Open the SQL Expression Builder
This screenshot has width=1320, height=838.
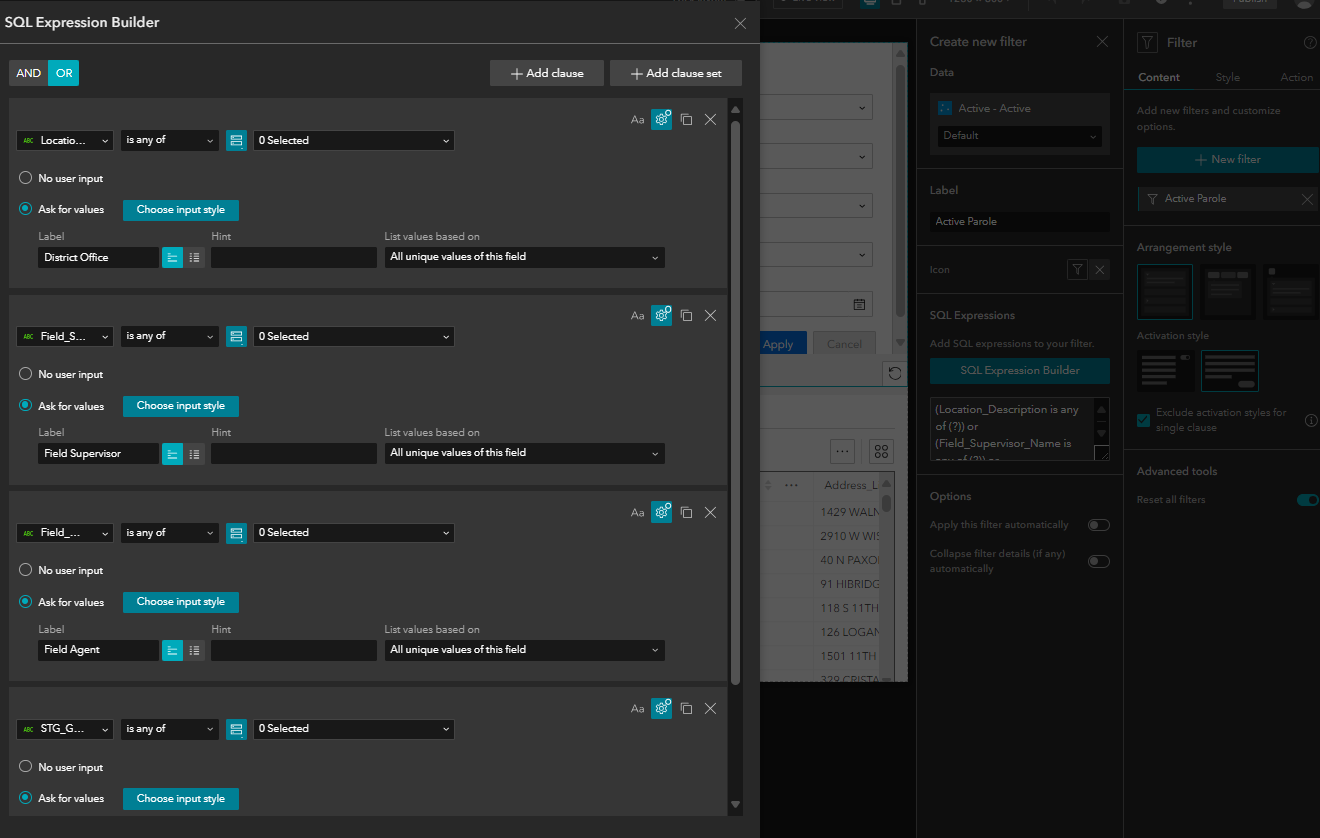click(1019, 370)
